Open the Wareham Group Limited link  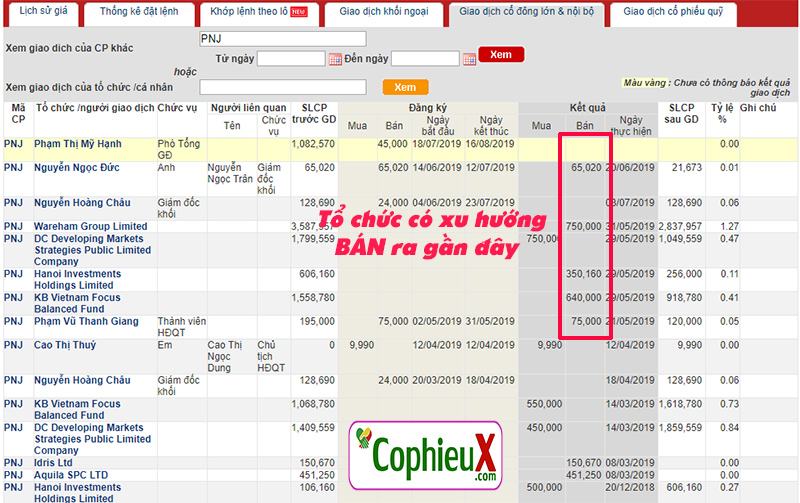pos(90,227)
